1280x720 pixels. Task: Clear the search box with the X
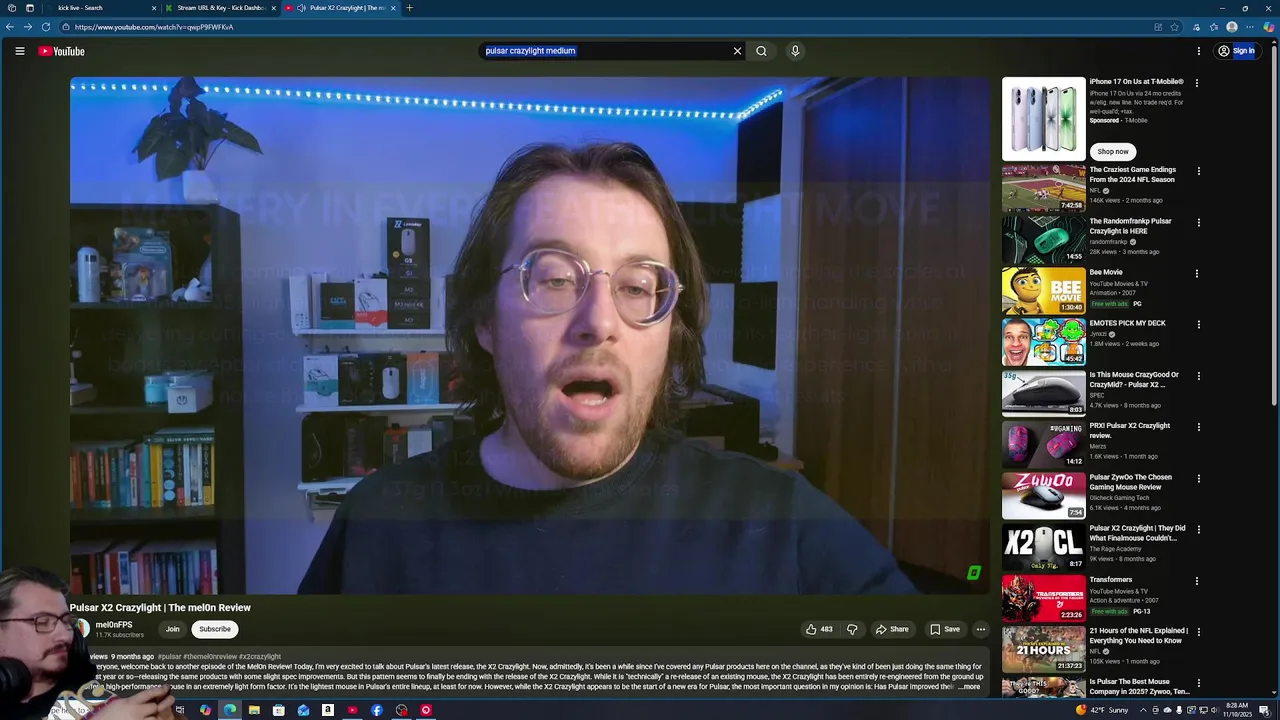[737, 51]
